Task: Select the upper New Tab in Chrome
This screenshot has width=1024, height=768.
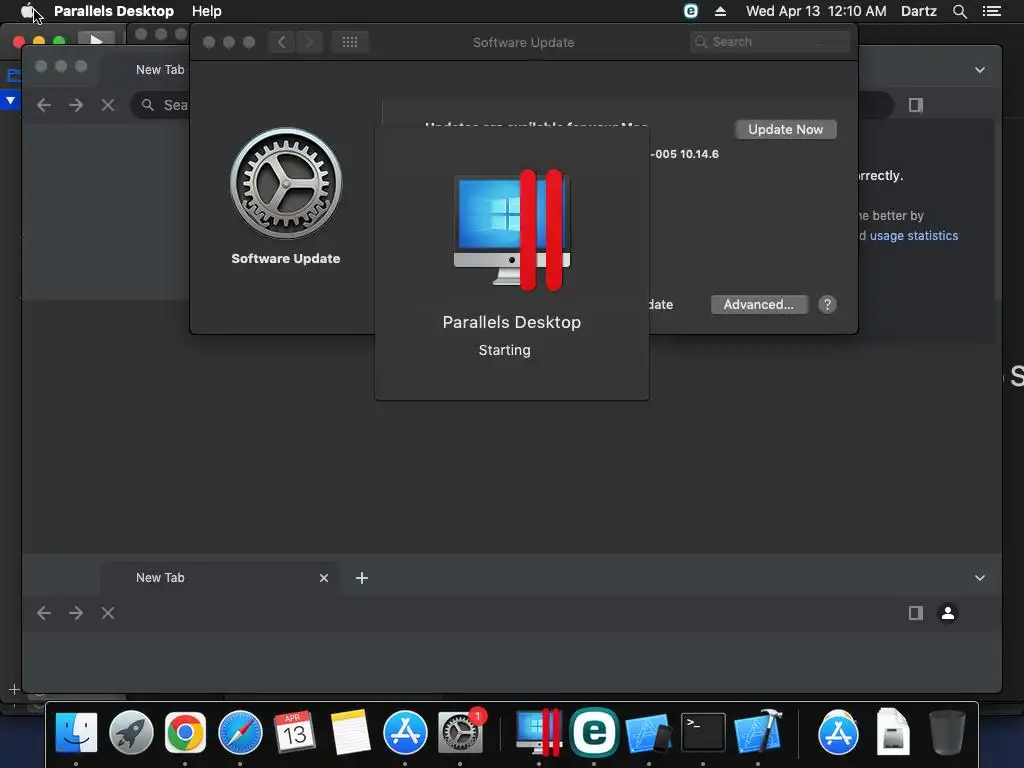Action: [x=159, y=69]
